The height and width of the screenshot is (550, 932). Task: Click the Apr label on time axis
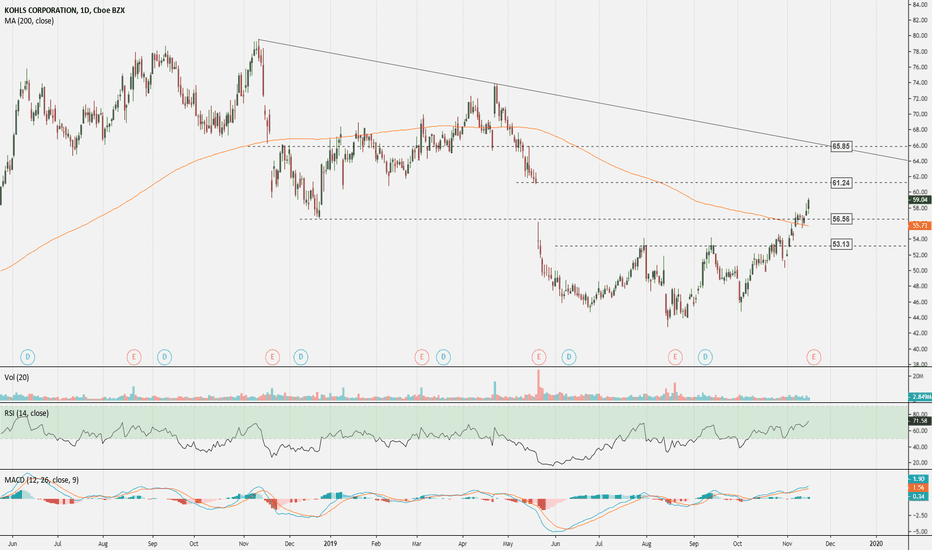(462, 543)
